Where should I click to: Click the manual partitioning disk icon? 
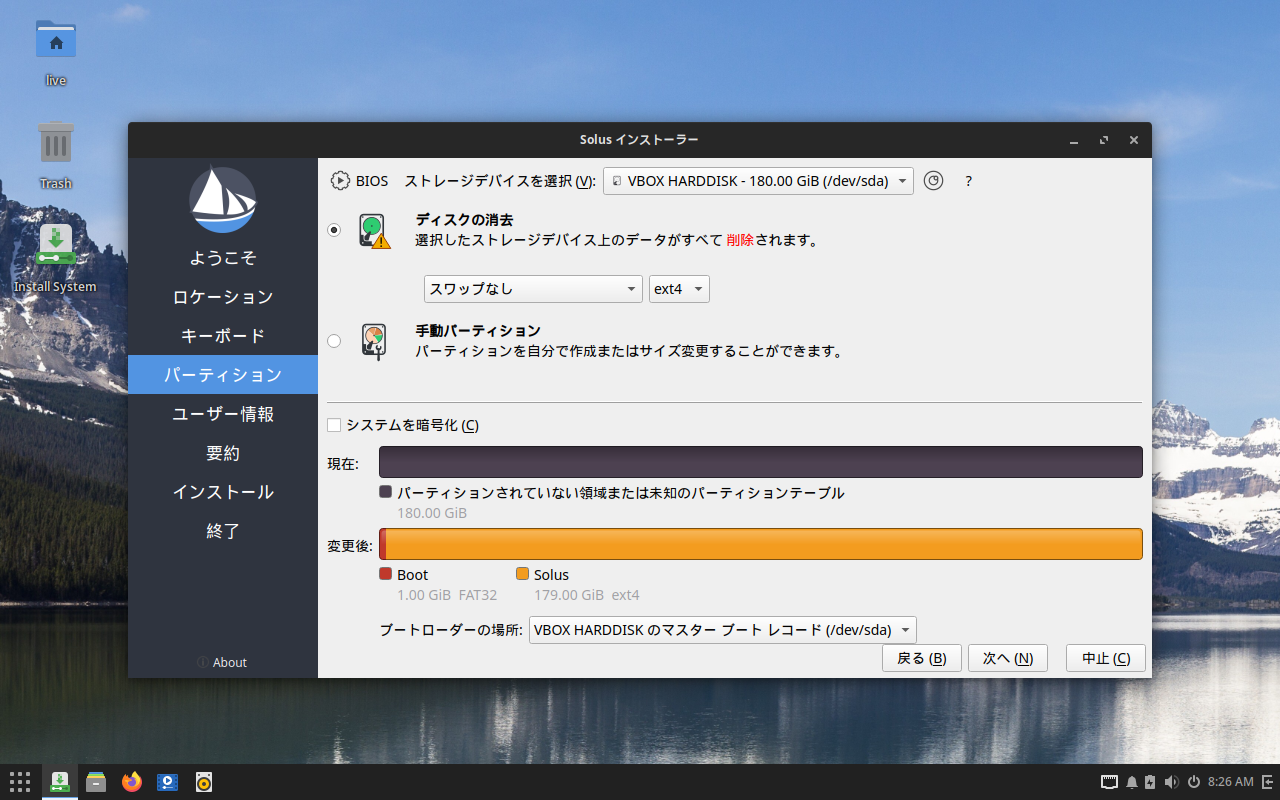[374, 341]
